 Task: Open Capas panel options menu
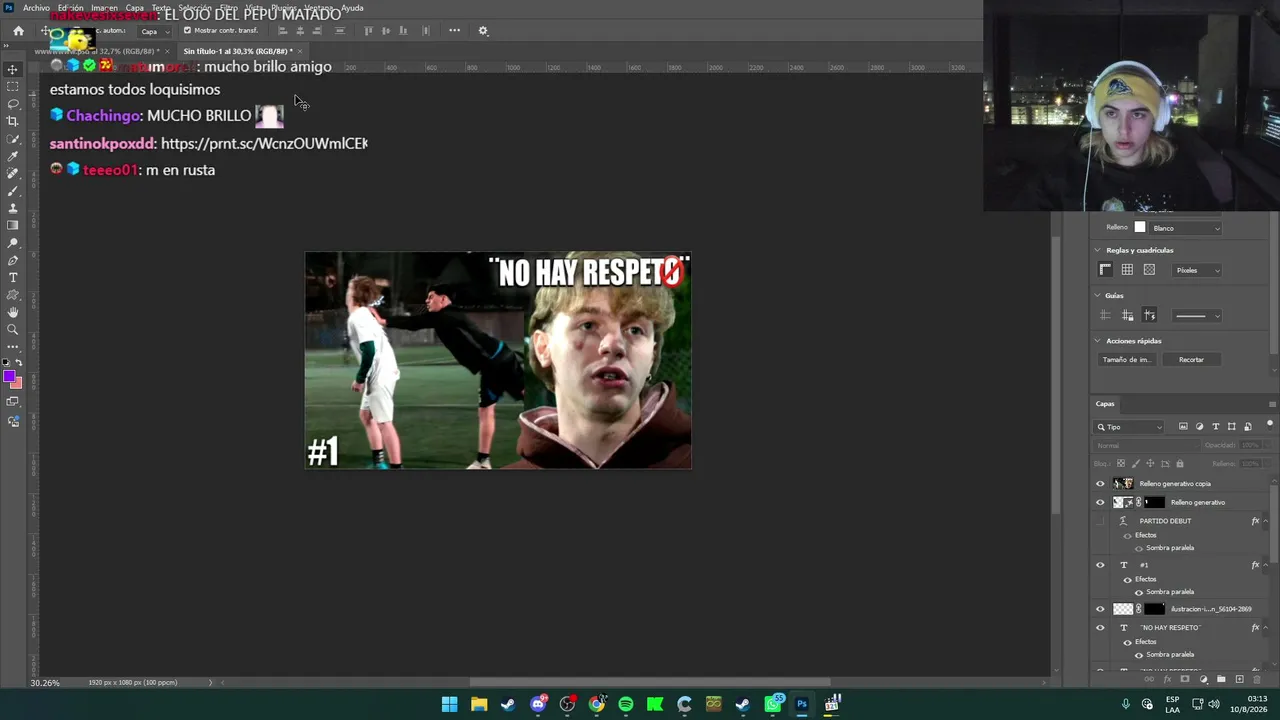1272,404
